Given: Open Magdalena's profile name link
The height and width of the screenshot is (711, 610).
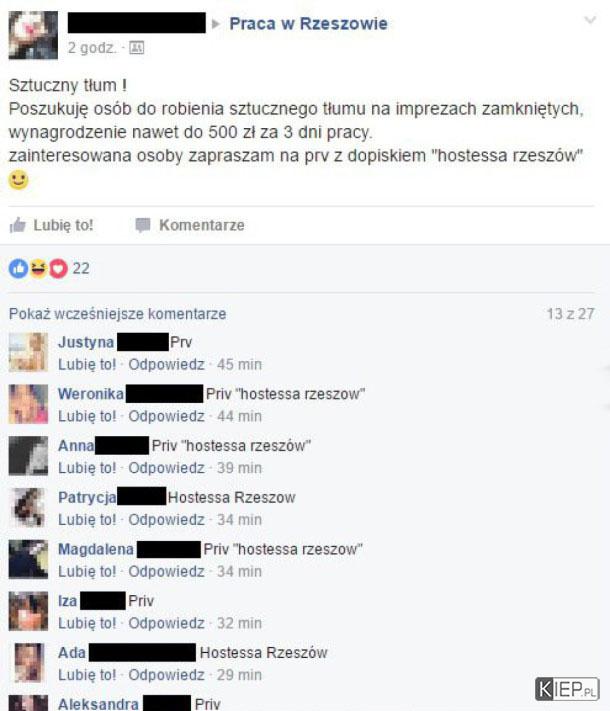Looking at the screenshot, I should click(x=96, y=549).
